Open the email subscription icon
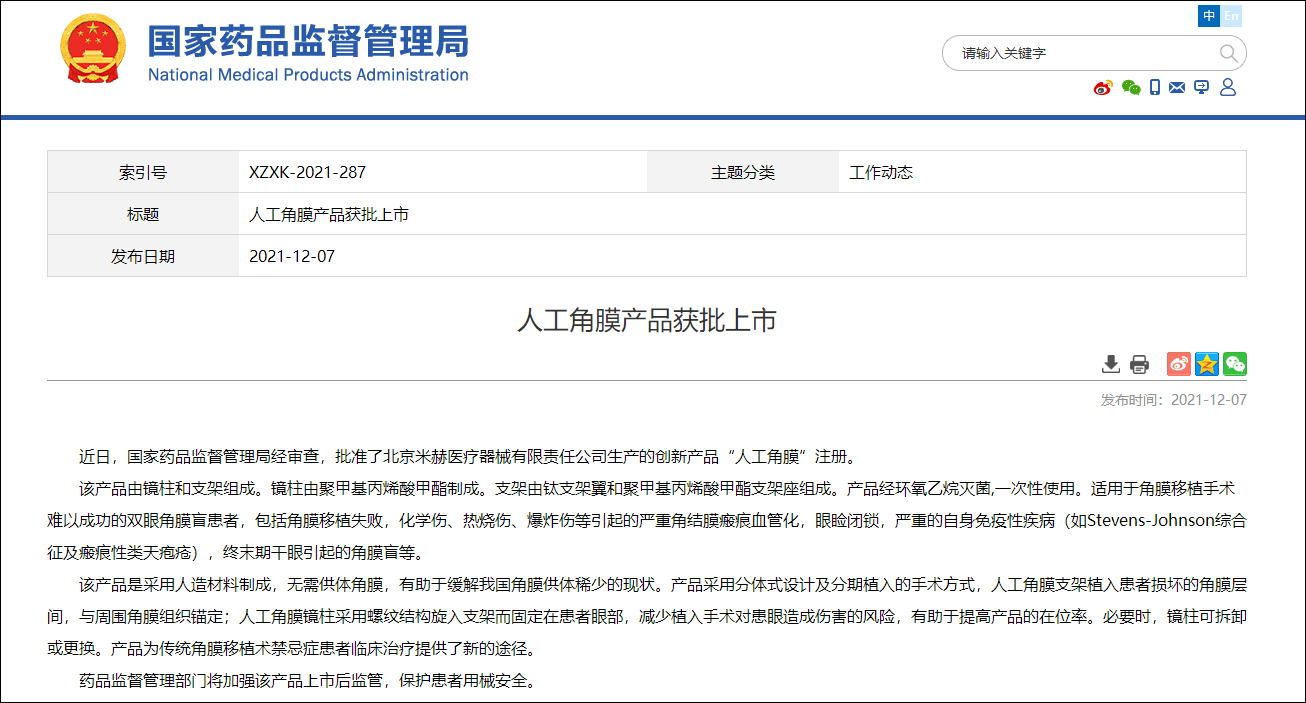Screen dimensions: 1306x703 click(x=1177, y=87)
